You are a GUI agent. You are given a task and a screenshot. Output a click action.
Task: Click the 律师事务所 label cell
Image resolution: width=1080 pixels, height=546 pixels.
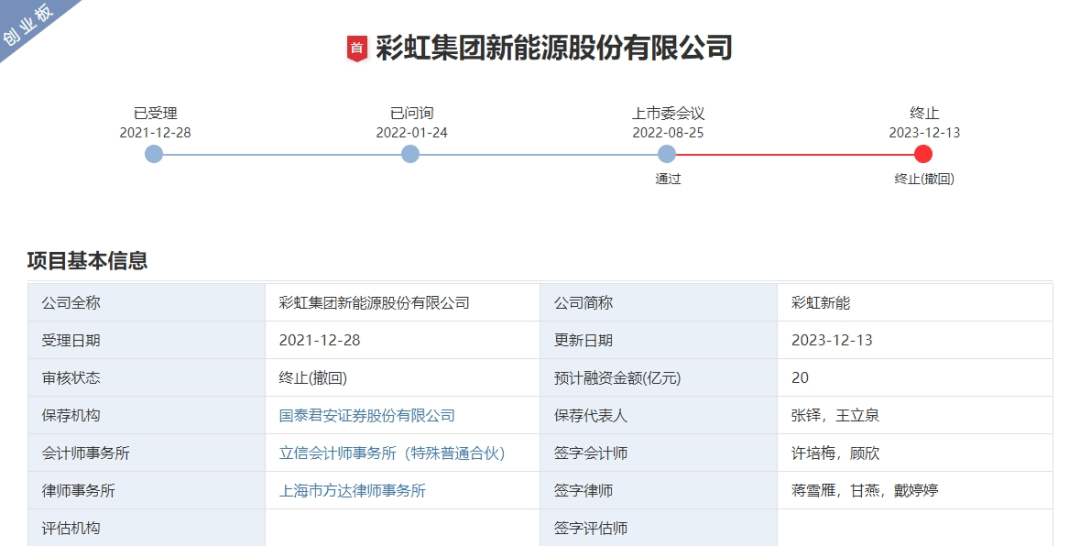[x=147, y=491]
